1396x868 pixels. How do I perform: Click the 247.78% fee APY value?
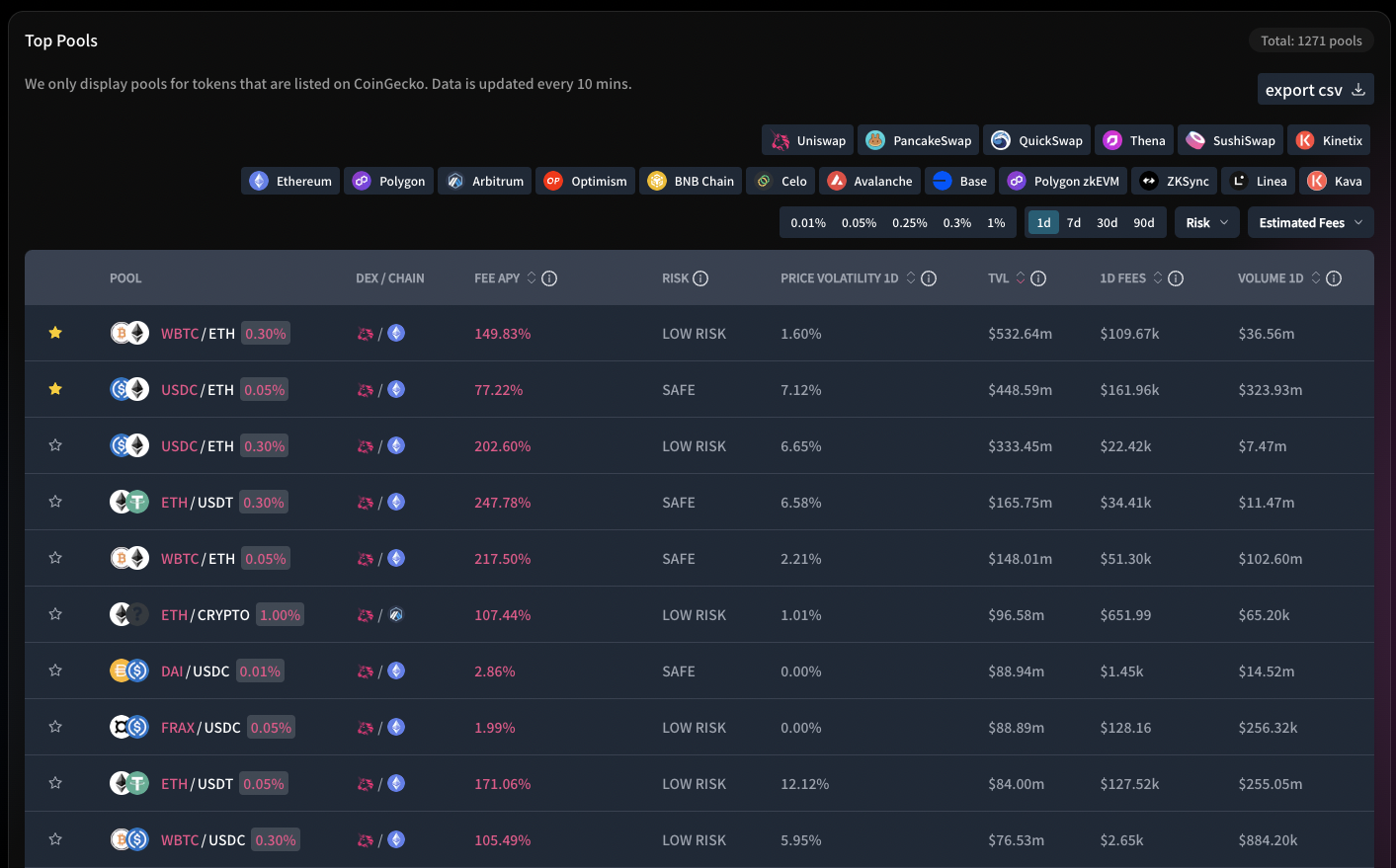[502, 502]
